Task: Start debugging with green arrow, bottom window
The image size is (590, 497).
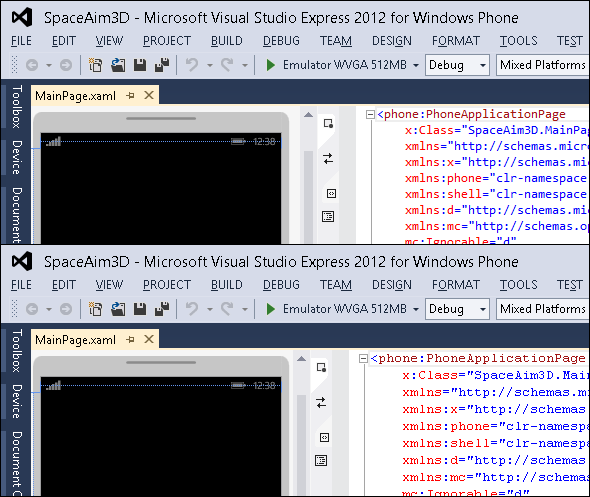Action: 271,309
